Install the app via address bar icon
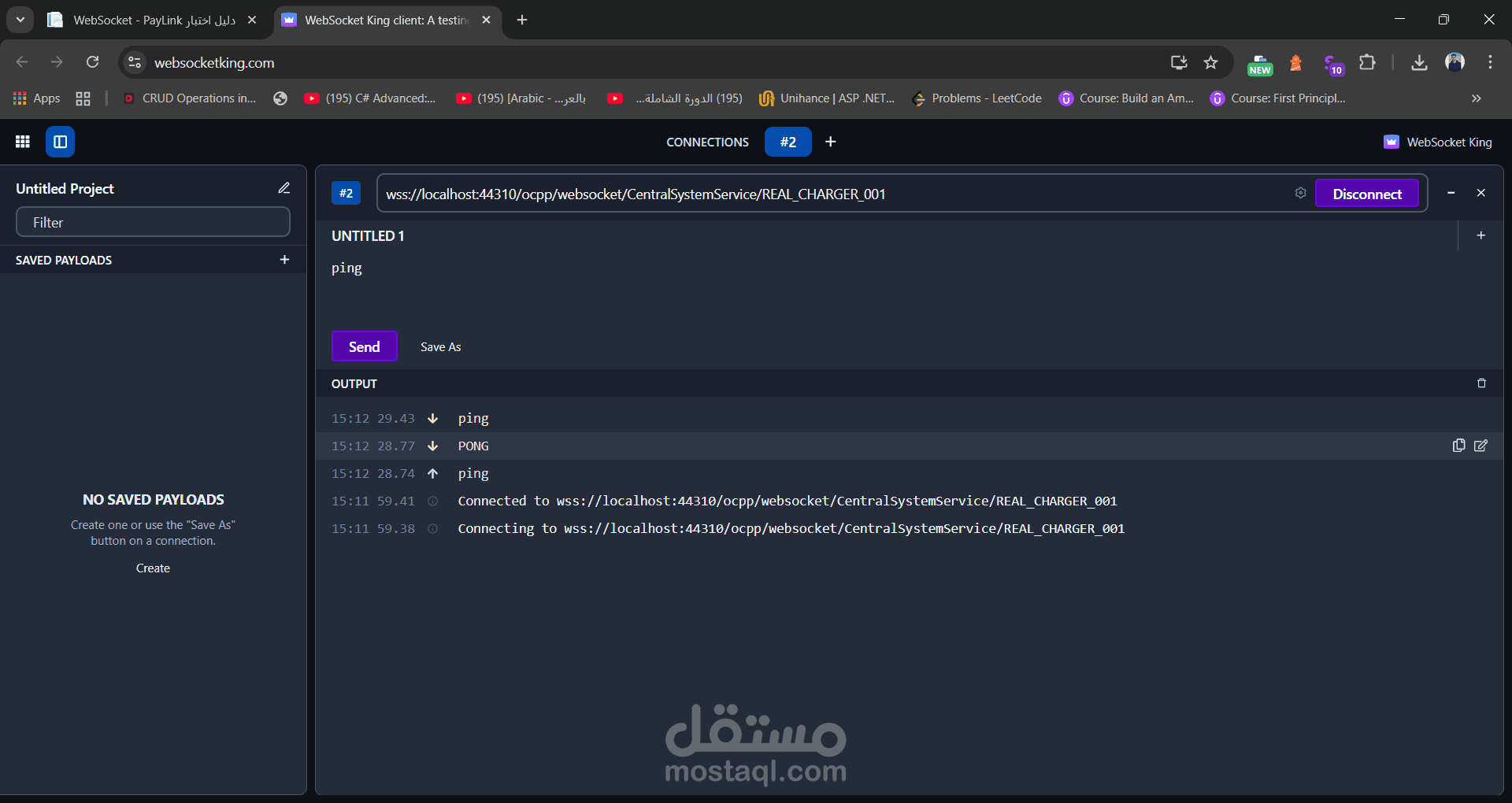1512x803 pixels. pyautogui.click(x=1179, y=62)
